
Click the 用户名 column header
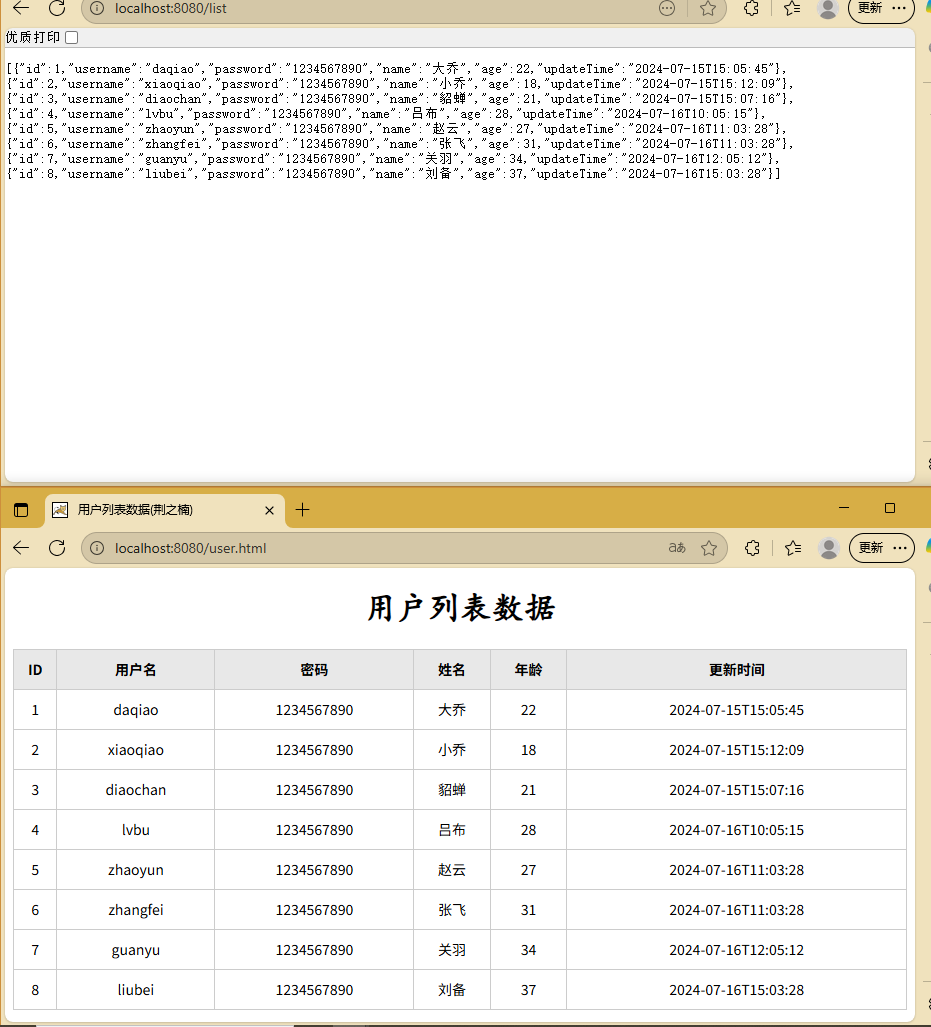(136, 669)
